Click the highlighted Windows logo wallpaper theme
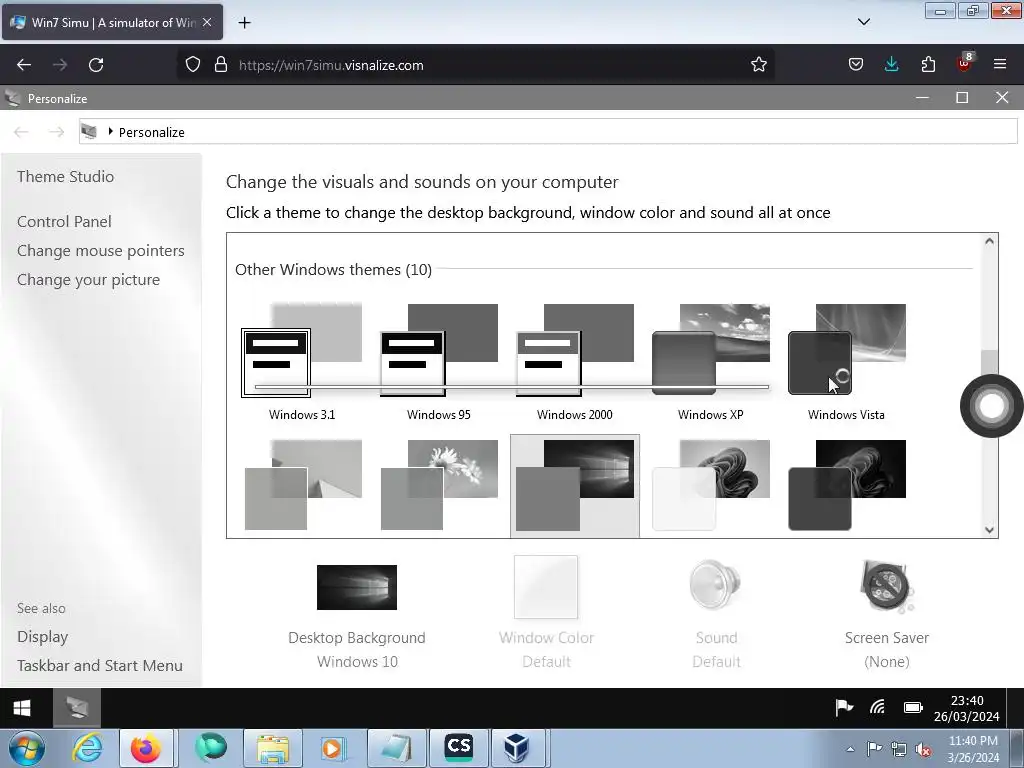Screen dimensions: 1024x768 [x=575, y=486]
